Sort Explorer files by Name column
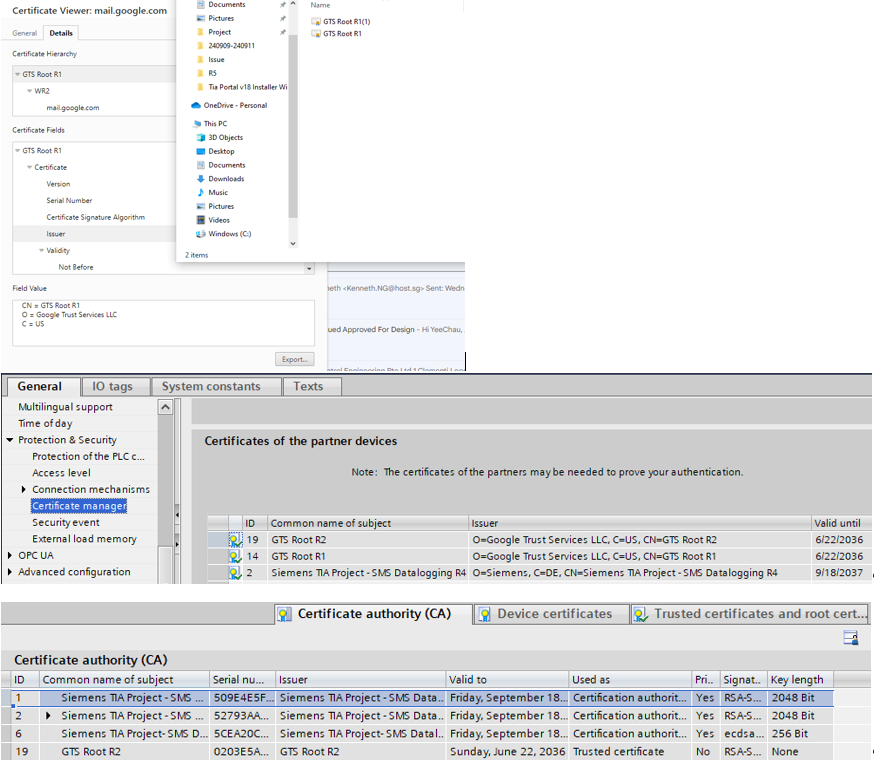Screen dimensions: 874x760 (320, 5)
